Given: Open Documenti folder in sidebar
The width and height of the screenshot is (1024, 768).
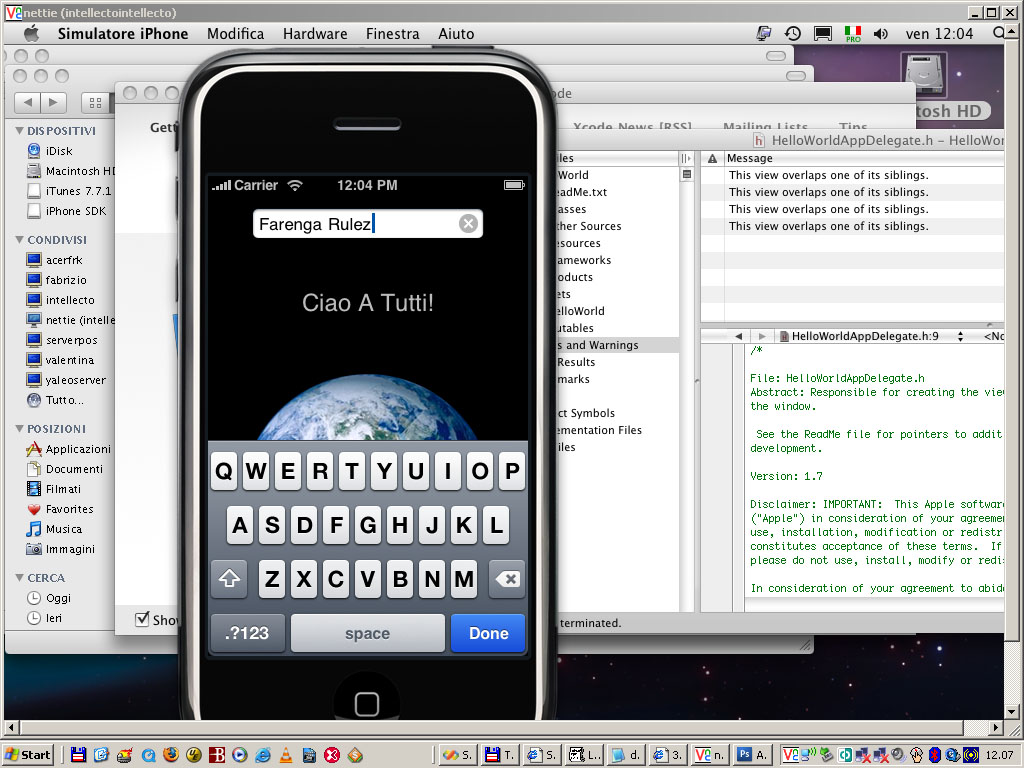Looking at the screenshot, I should (x=65, y=469).
